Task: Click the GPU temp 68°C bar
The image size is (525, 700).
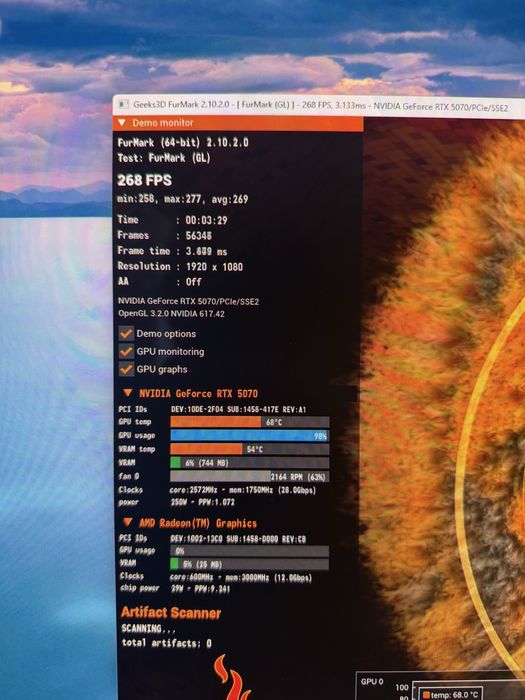Action: [250, 422]
